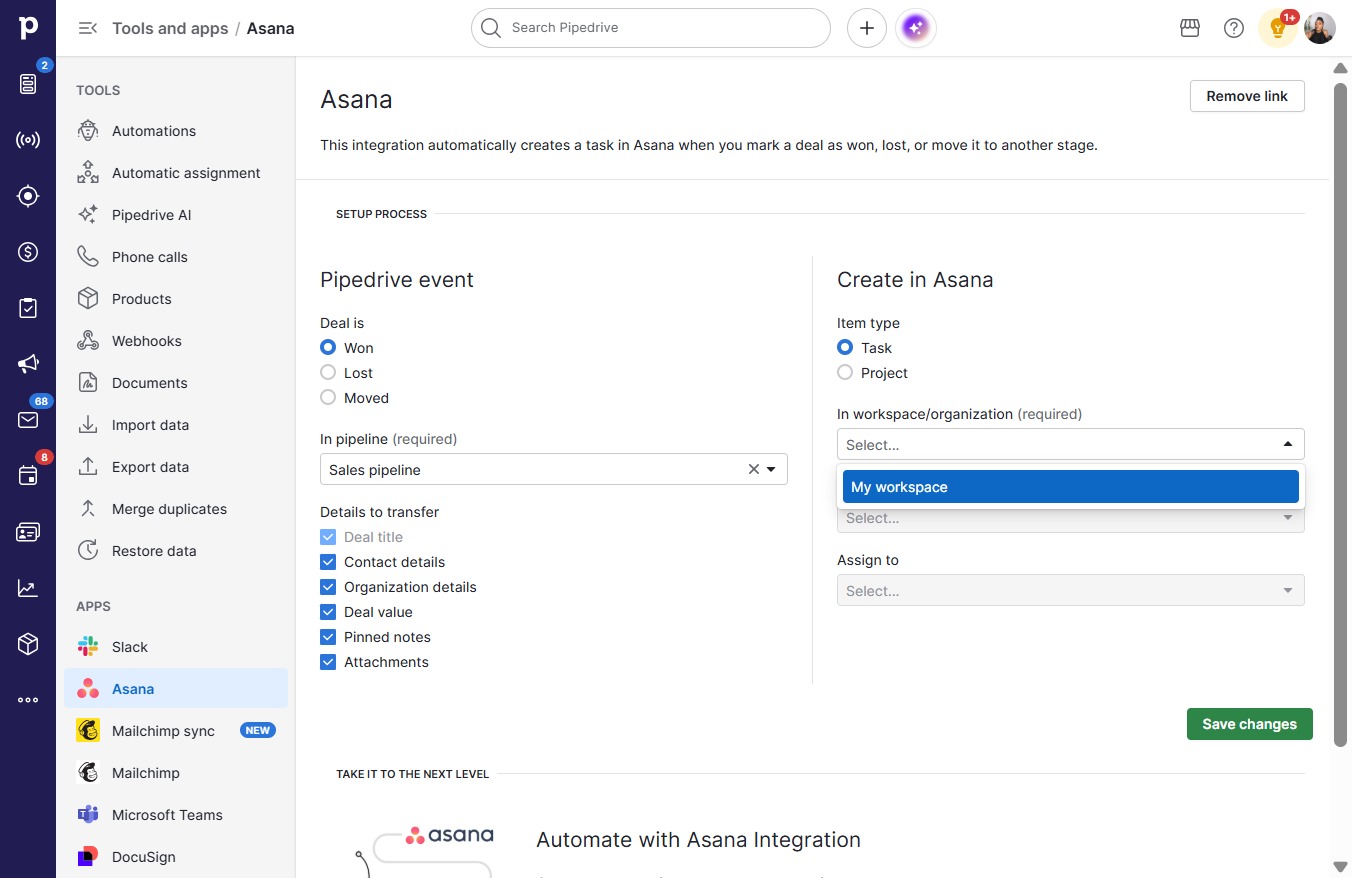Clear the Sales pipeline selection with the X
The height and width of the screenshot is (878, 1352).
754,469
